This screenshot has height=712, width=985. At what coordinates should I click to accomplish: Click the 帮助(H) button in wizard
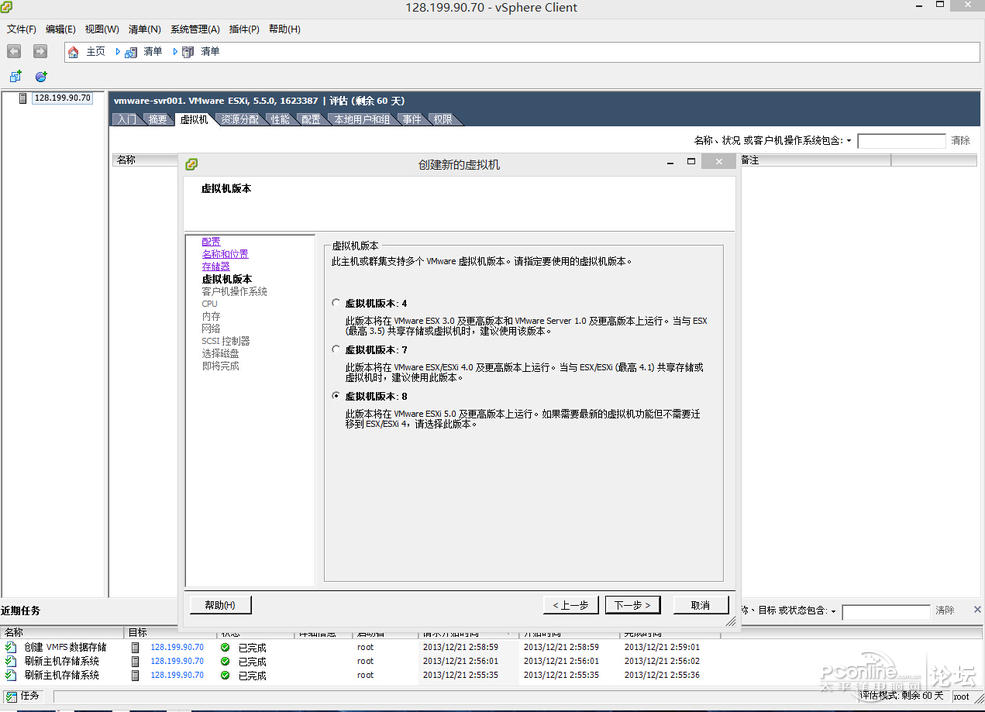(x=220, y=605)
